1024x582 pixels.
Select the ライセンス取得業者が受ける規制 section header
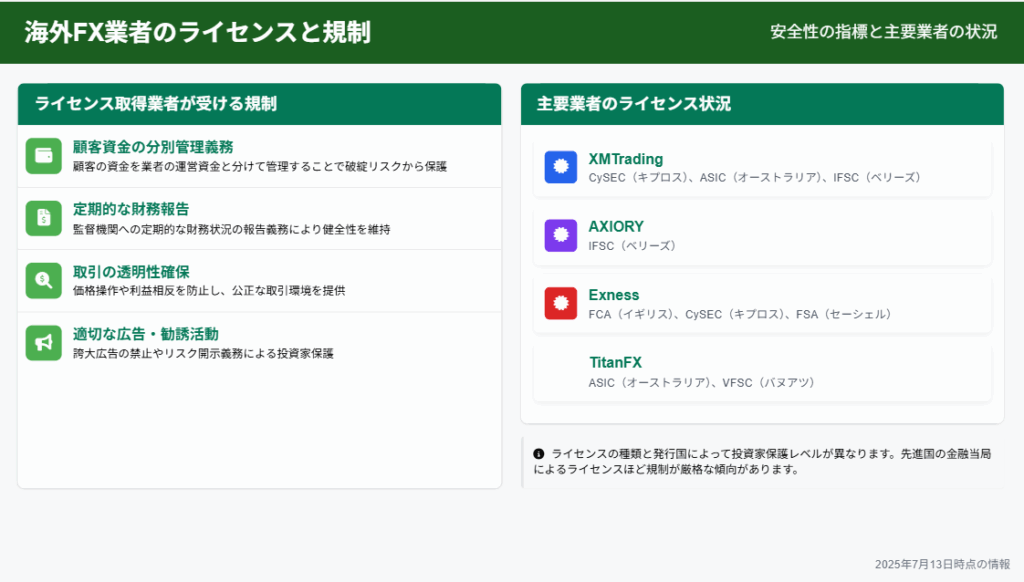point(156,104)
